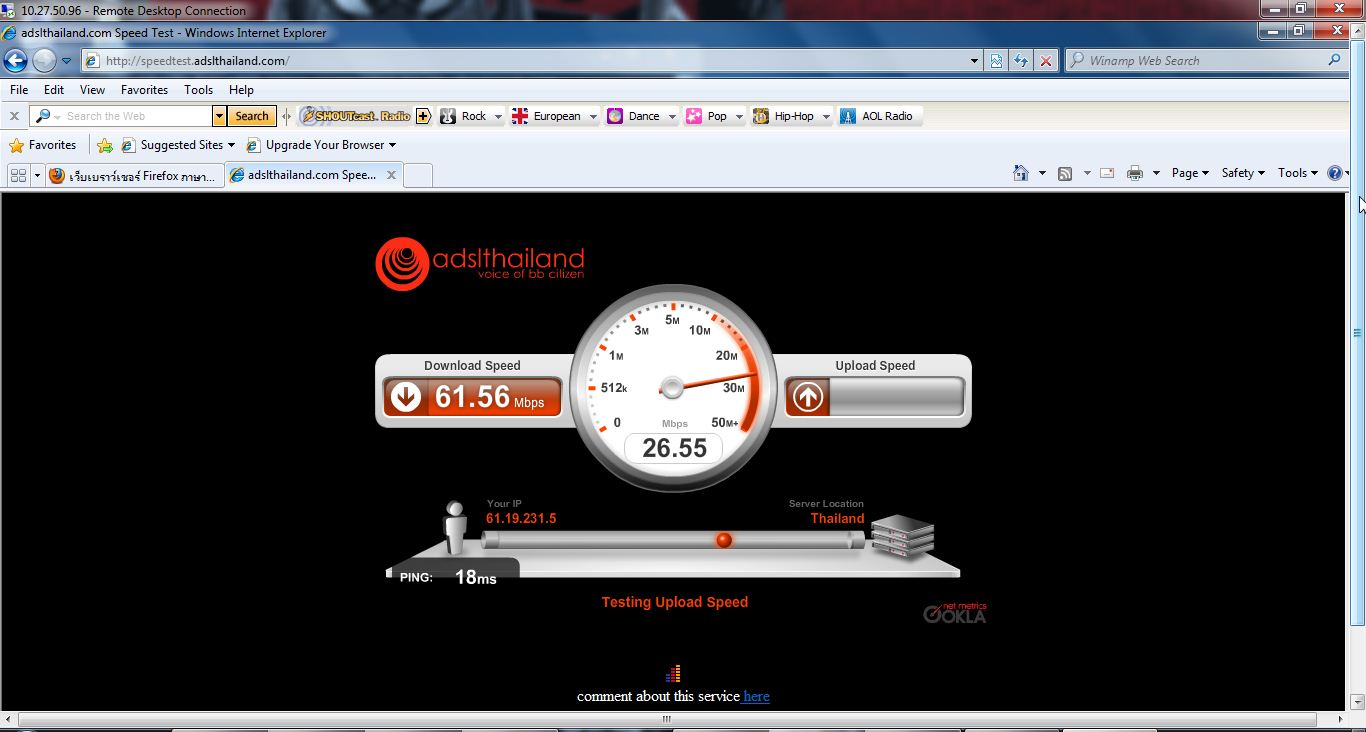Select the adslthailand.com Speed Test tab
The width and height of the screenshot is (1366, 732).
[x=304, y=175]
